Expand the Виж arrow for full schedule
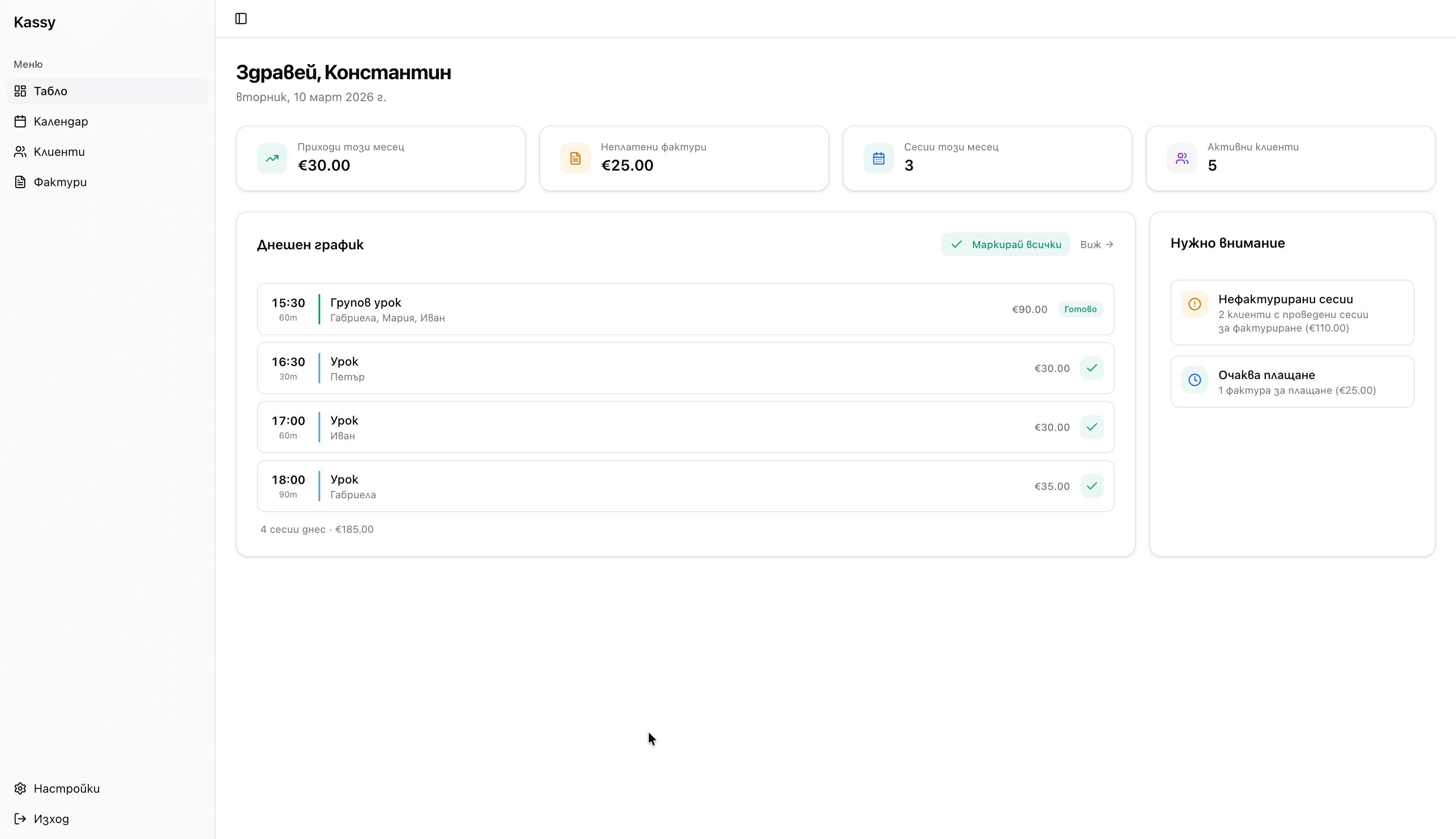 point(1096,244)
